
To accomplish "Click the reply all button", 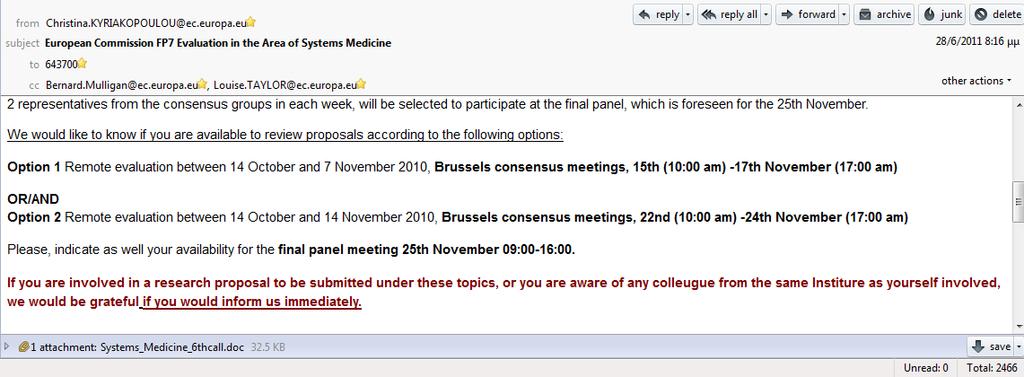I will pyautogui.click(x=729, y=14).
